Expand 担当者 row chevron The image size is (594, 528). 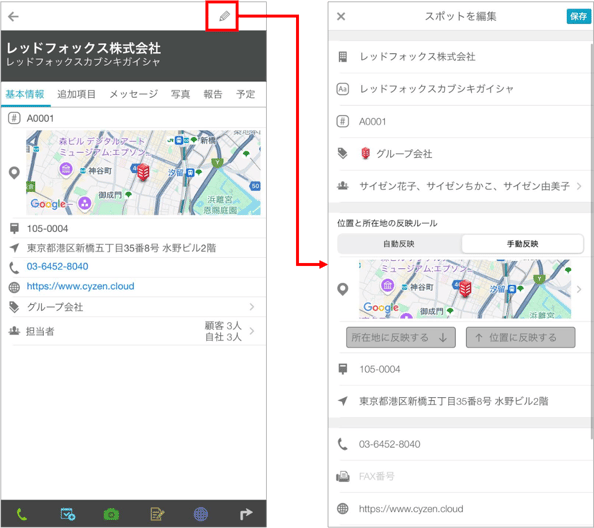[252, 331]
